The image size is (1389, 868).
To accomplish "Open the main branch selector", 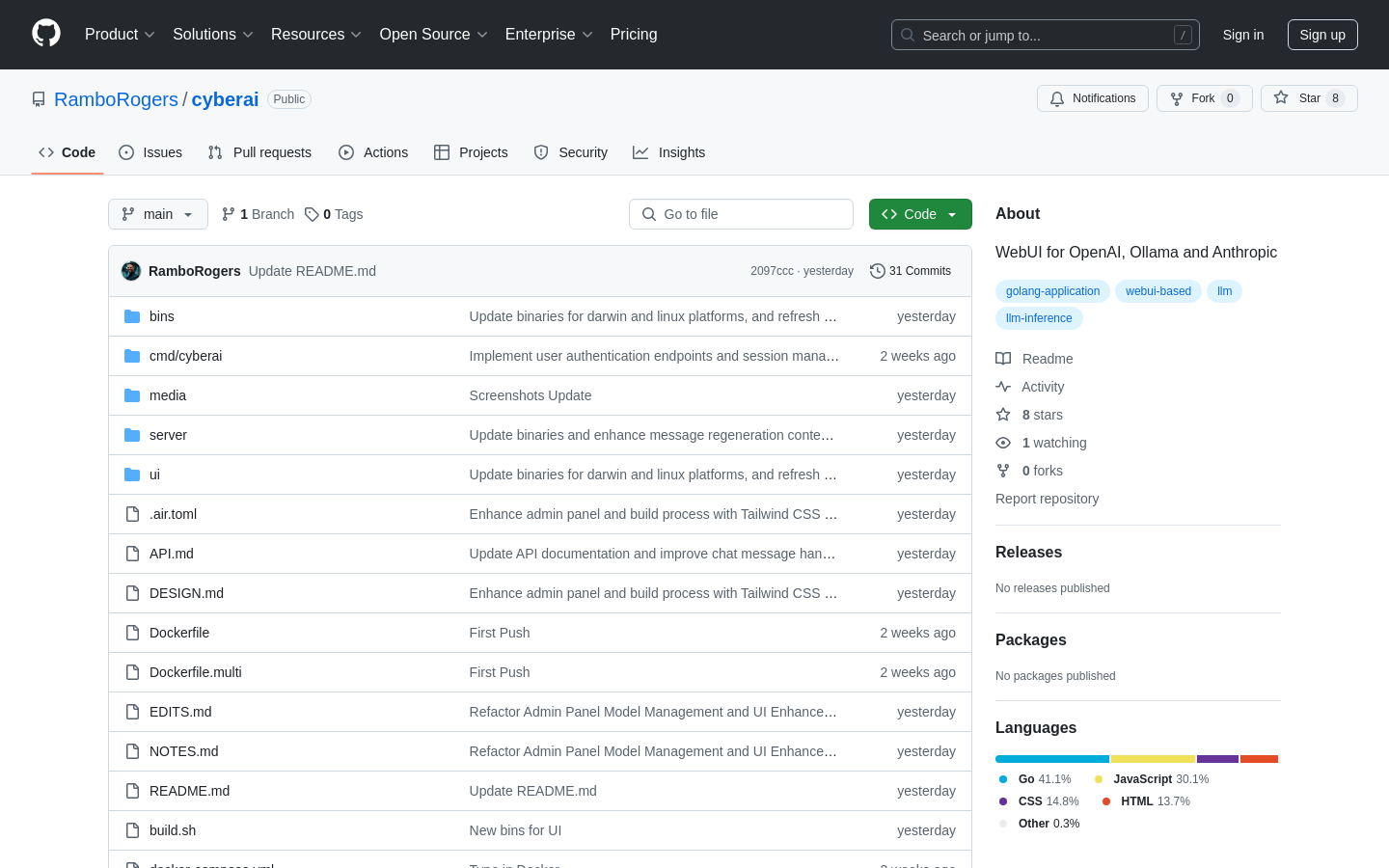I will pos(158,214).
